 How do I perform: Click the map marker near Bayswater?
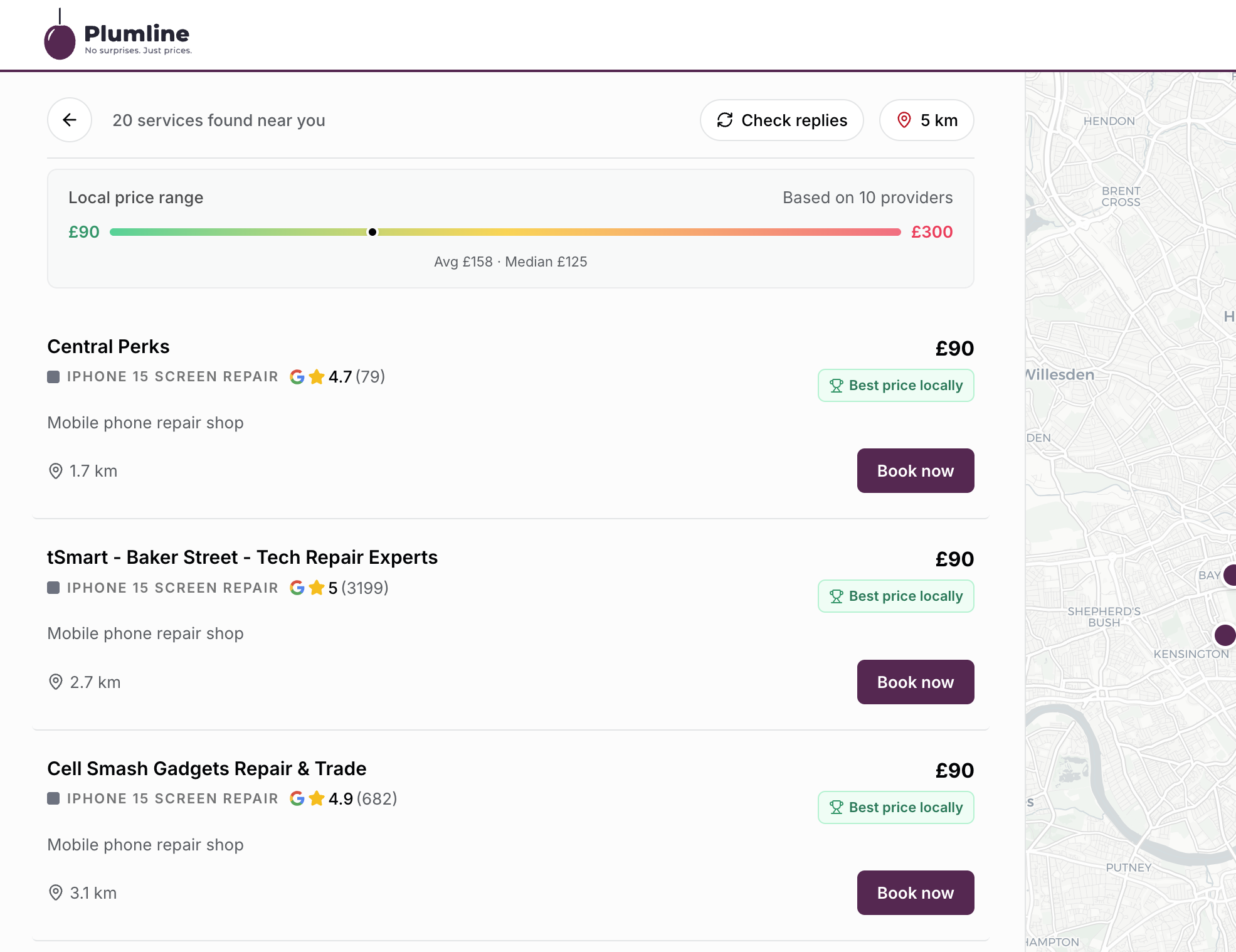(x=1230, y=574)
